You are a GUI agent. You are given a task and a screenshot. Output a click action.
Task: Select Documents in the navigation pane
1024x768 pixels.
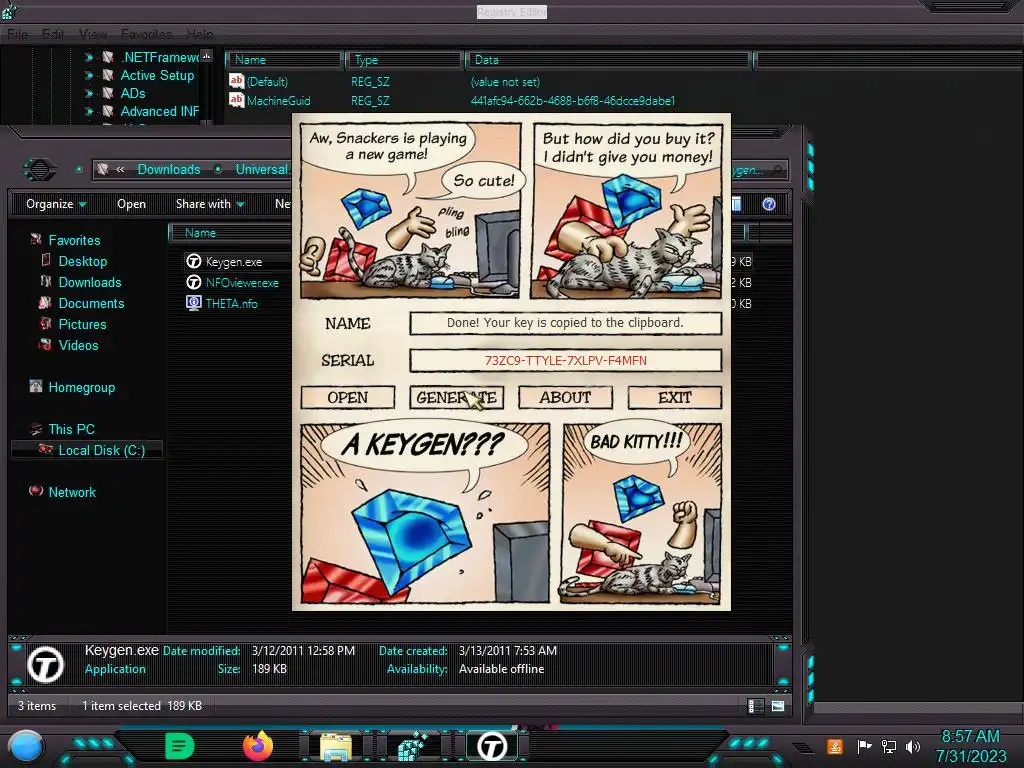[91, 303]
